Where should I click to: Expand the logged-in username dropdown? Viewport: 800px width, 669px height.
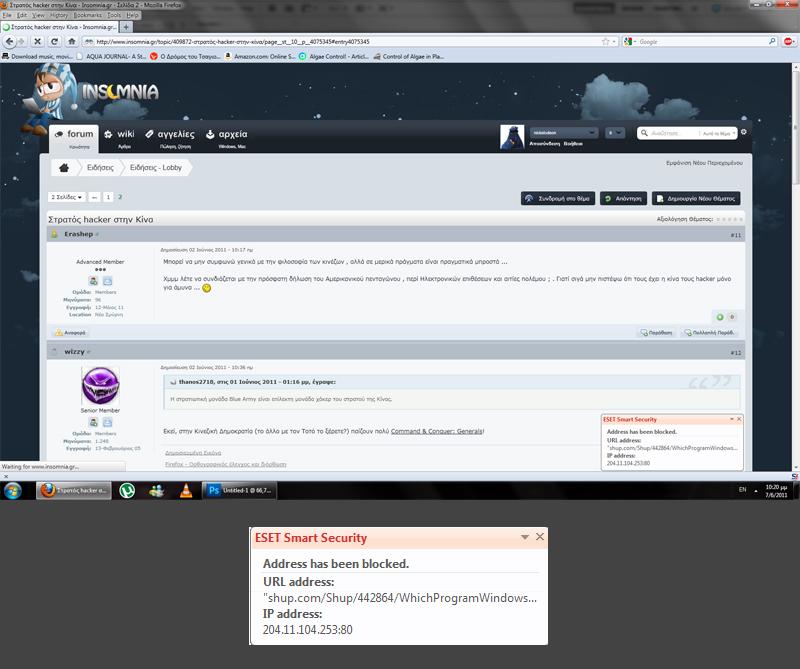(x=563, y=133)
